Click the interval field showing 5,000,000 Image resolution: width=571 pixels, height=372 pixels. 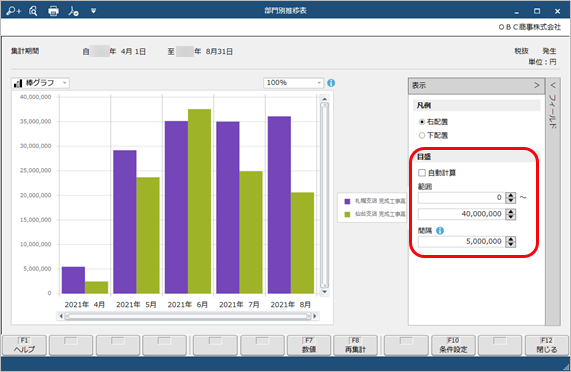coord(461,242)
